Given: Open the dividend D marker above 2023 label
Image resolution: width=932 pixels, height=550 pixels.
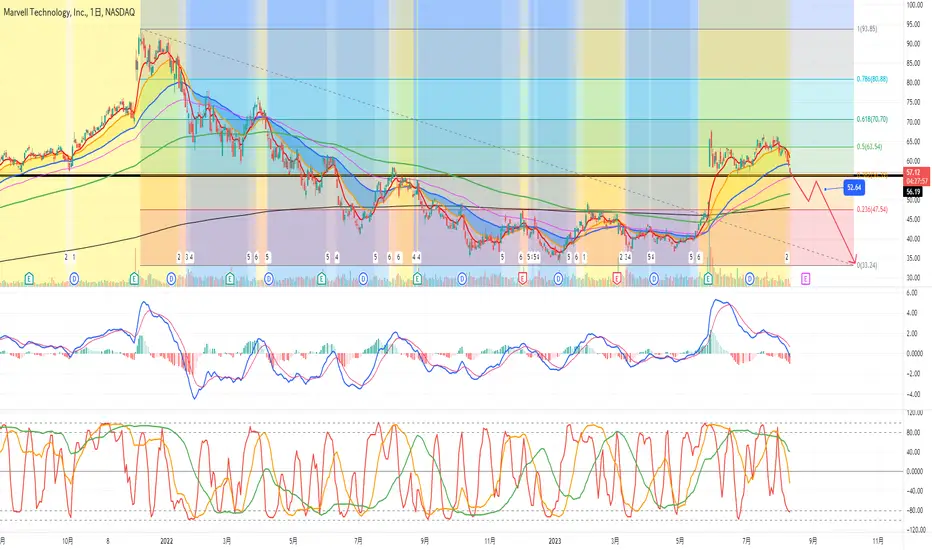Looking at the screenshot, I should pos(558,278).
